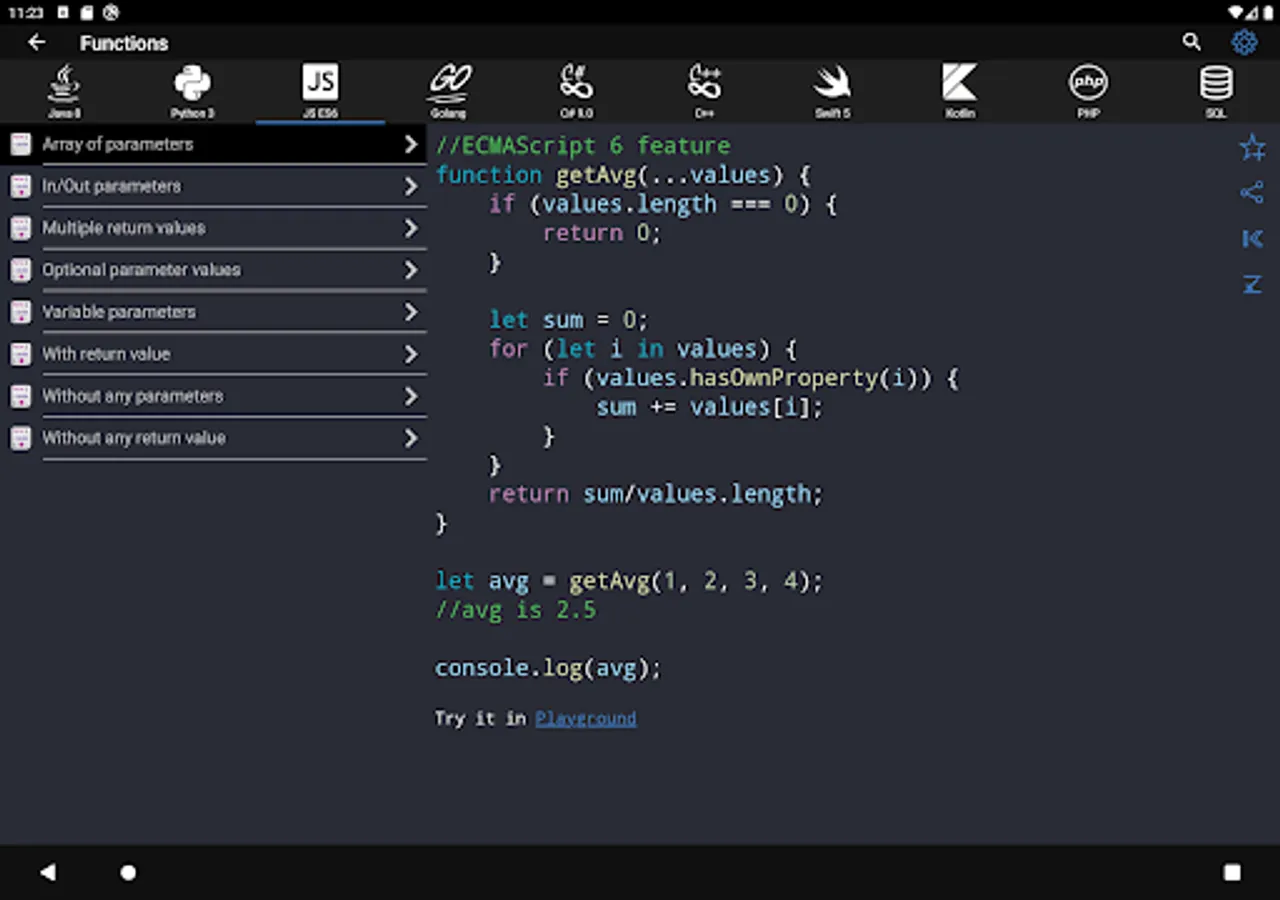Open the PHP language tab

[1088, 91]
